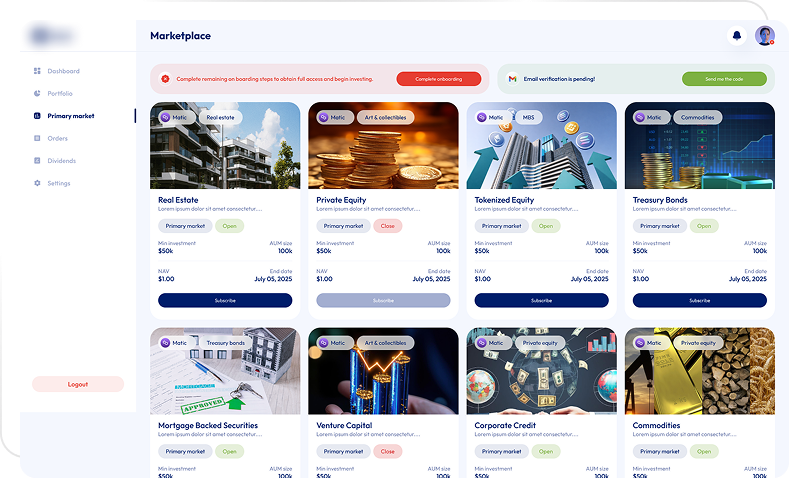This screenshot has width=789, height=478.
Task: Subscribe to the Treasury Bonds offering
Action: coord(699,300)
